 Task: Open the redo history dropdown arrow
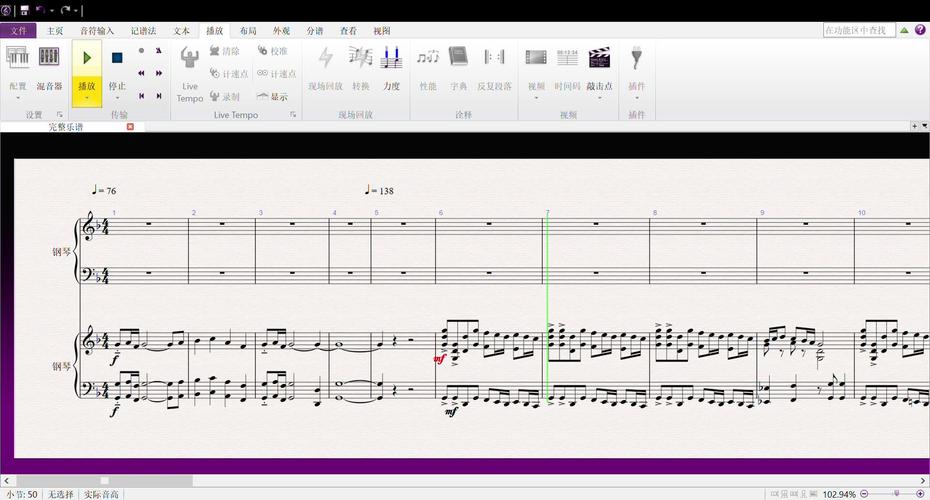click(x=77, y=10)
